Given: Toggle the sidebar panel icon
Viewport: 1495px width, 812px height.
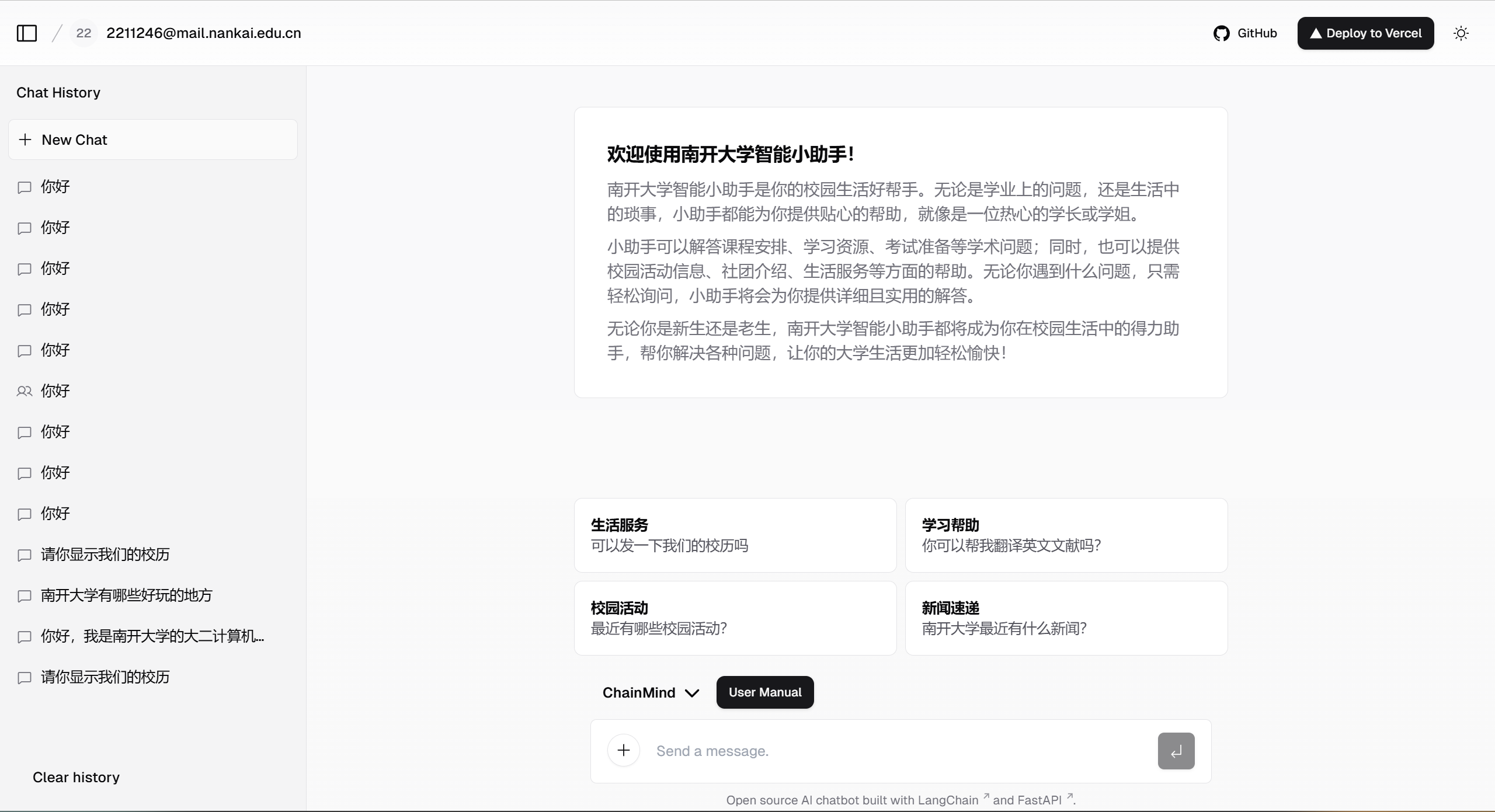Looking at the screenshot, I should (x=27, y=33).
